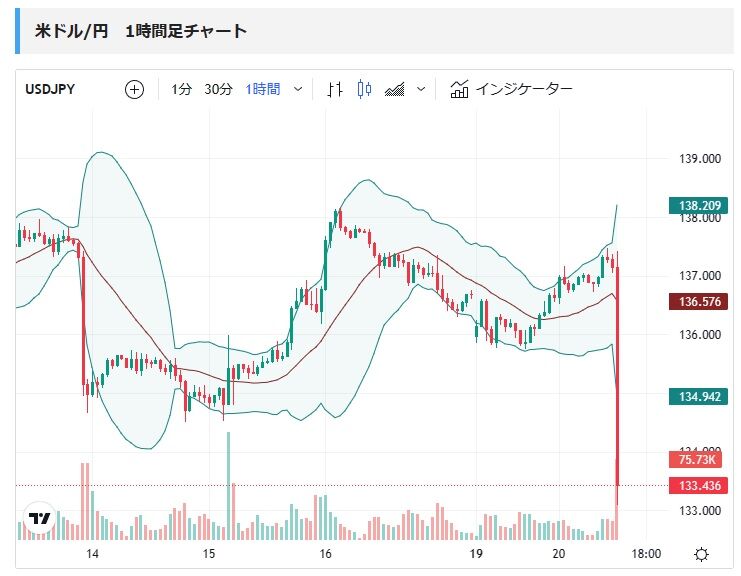Select the area chart style icon
Viewport: 741px width, 576px height.
[x=395, y=89]
